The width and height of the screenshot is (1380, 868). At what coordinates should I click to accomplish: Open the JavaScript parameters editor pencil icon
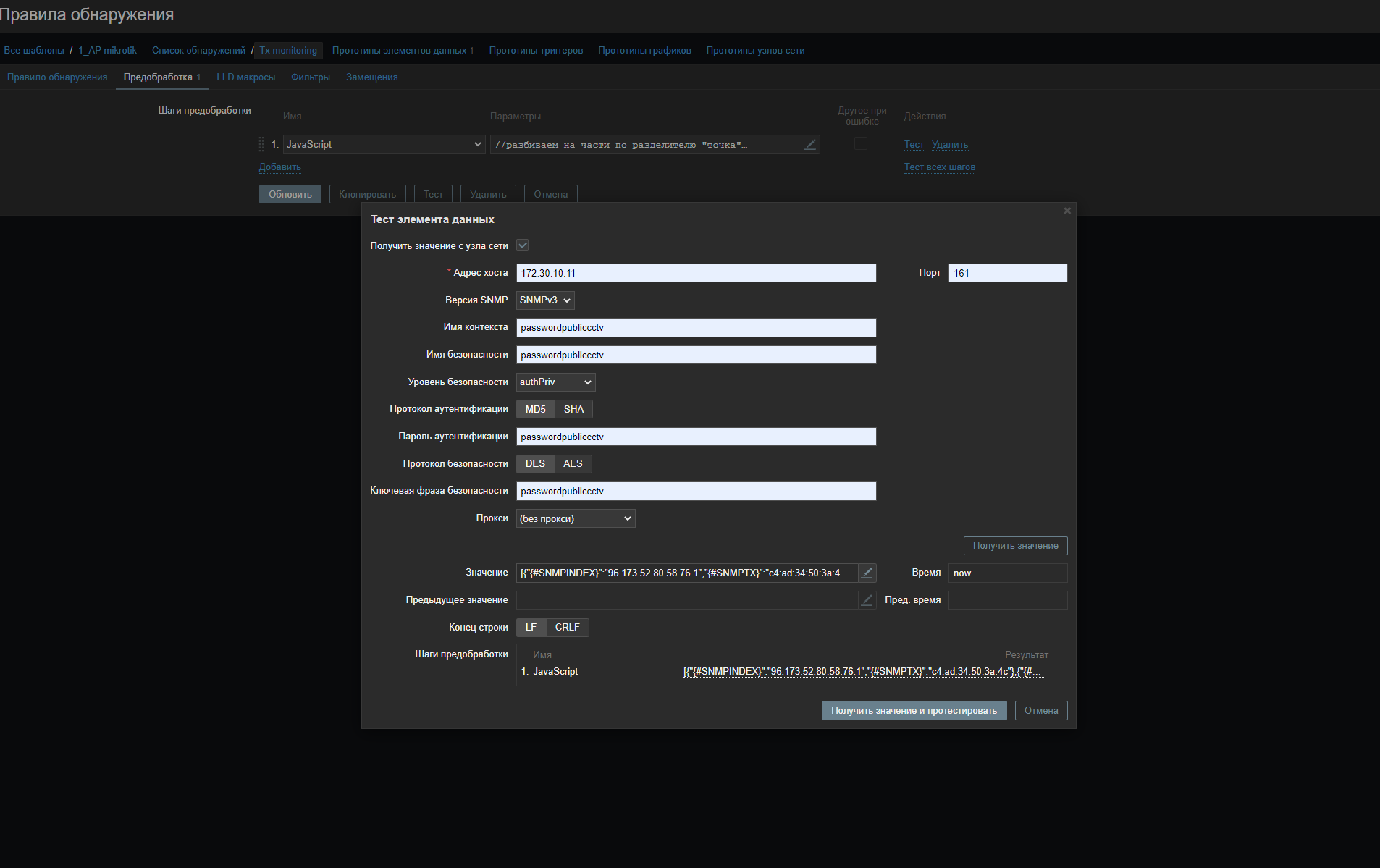[810, 145]
